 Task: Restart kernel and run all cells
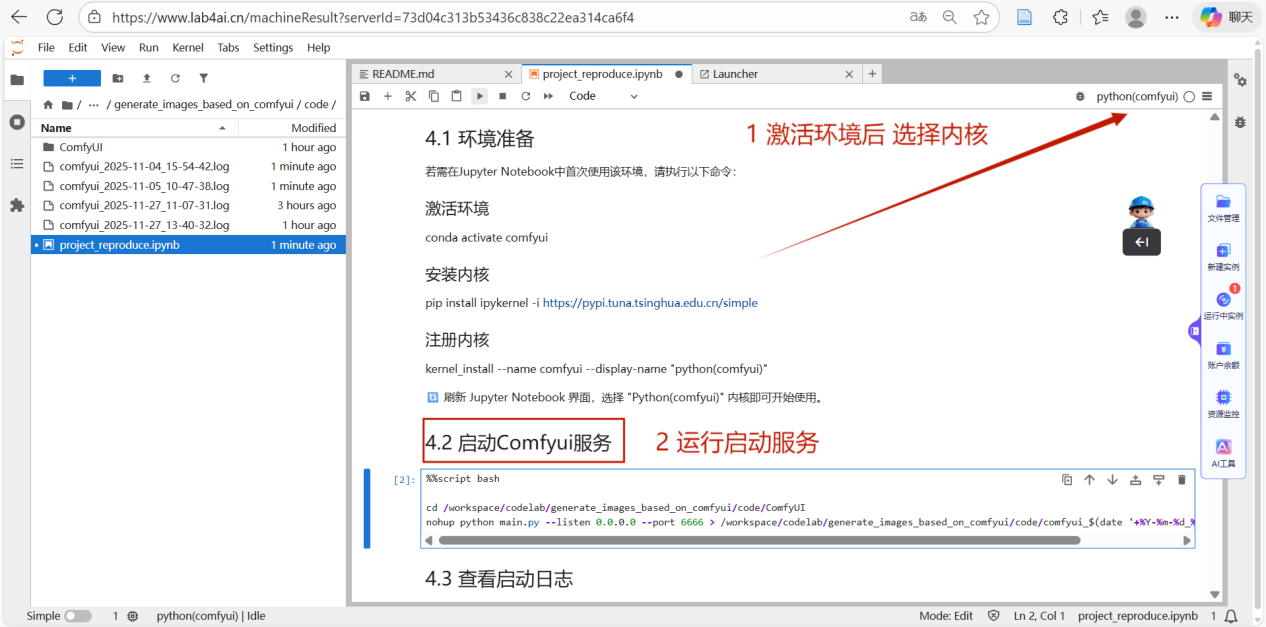tap(548, 96)
